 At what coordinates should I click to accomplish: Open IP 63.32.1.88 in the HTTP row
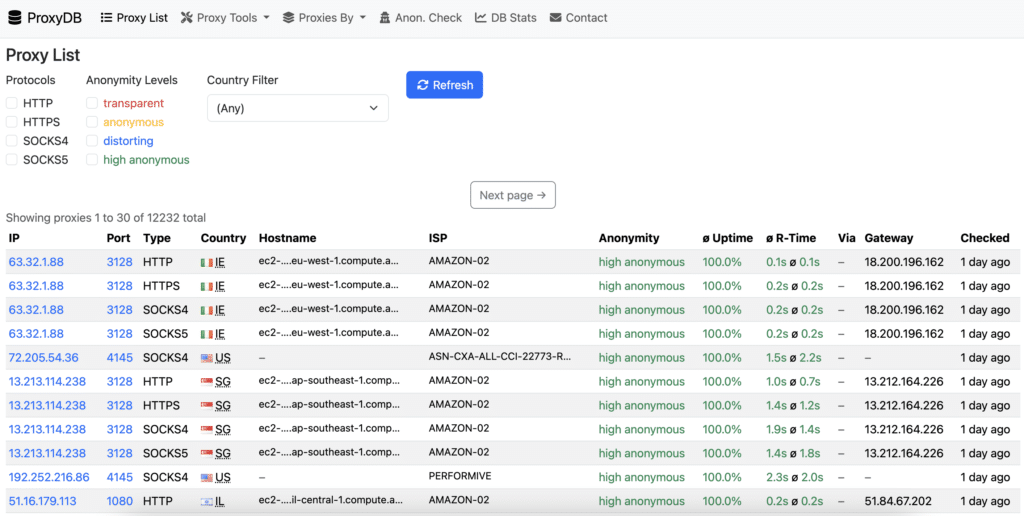[x=36, y=263]
